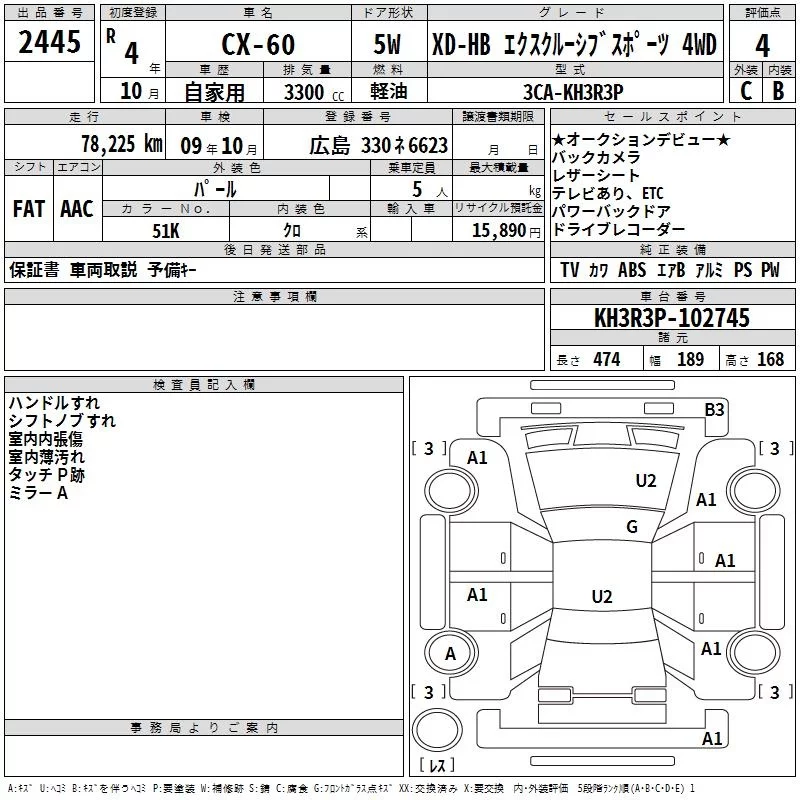The image size is (800, 800).
Task: Select the inspection date 09年10月
Action: [219, 146]
